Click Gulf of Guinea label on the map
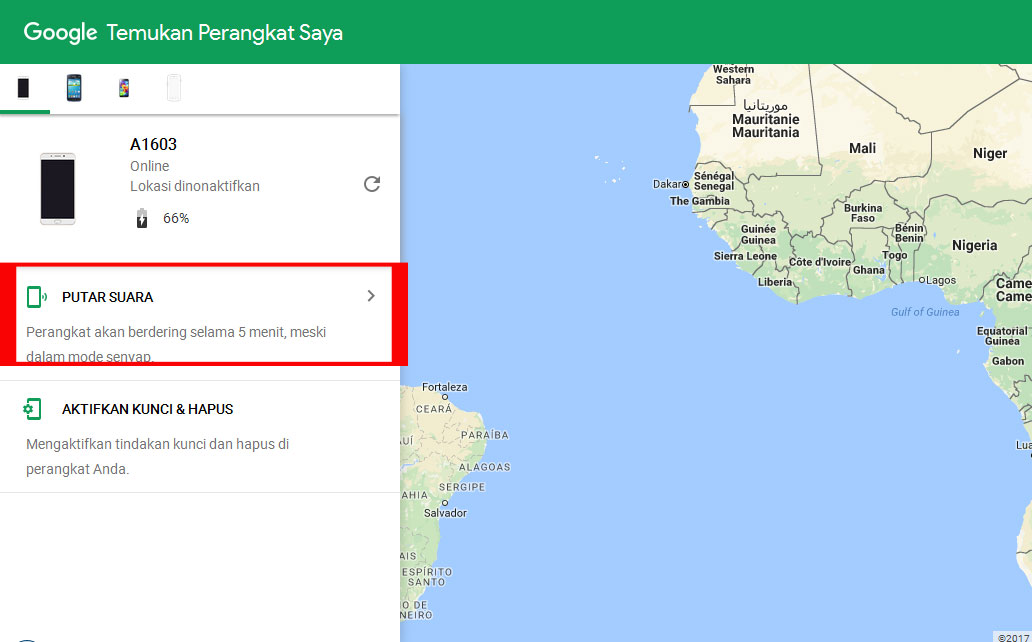This screenshot has height=642, width=1032. click(925, 312)
